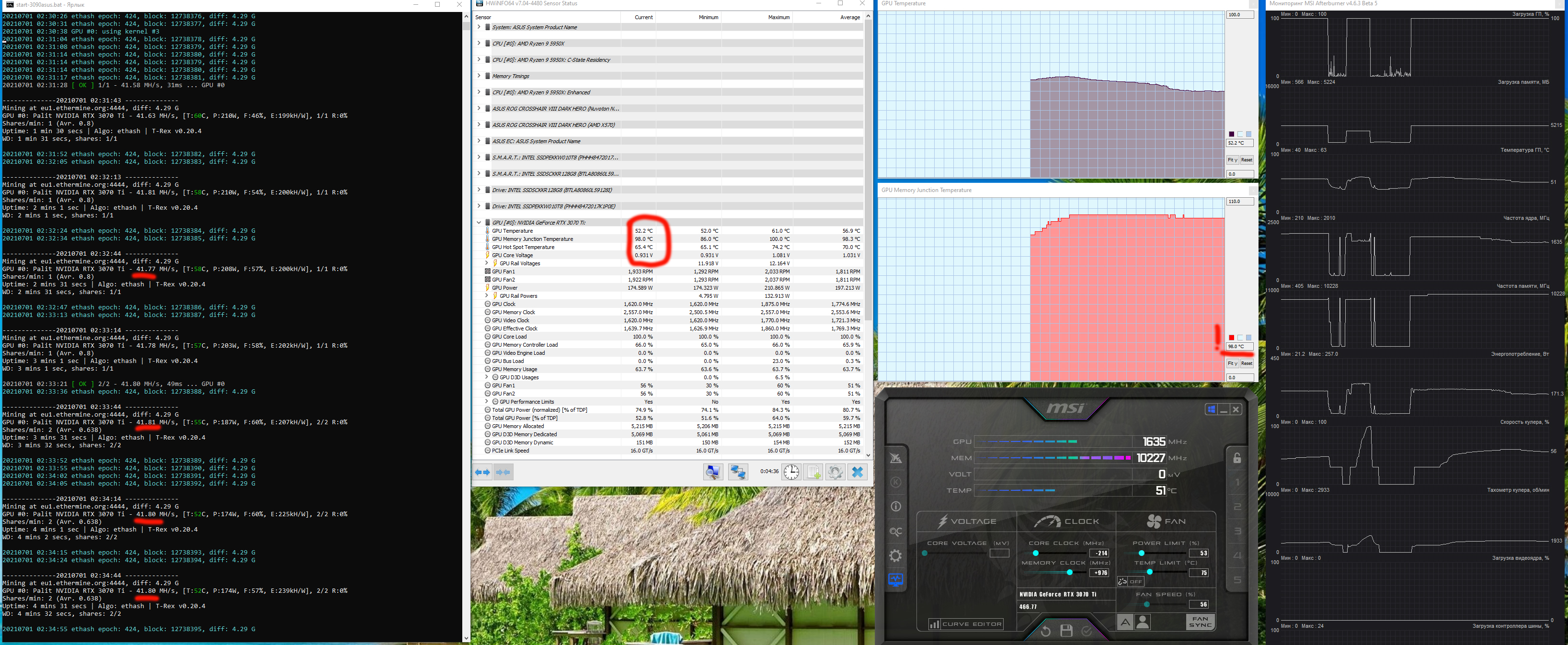
Task: Open Afterburner settings gear in sidebar
Action: (x=895, y=555)
